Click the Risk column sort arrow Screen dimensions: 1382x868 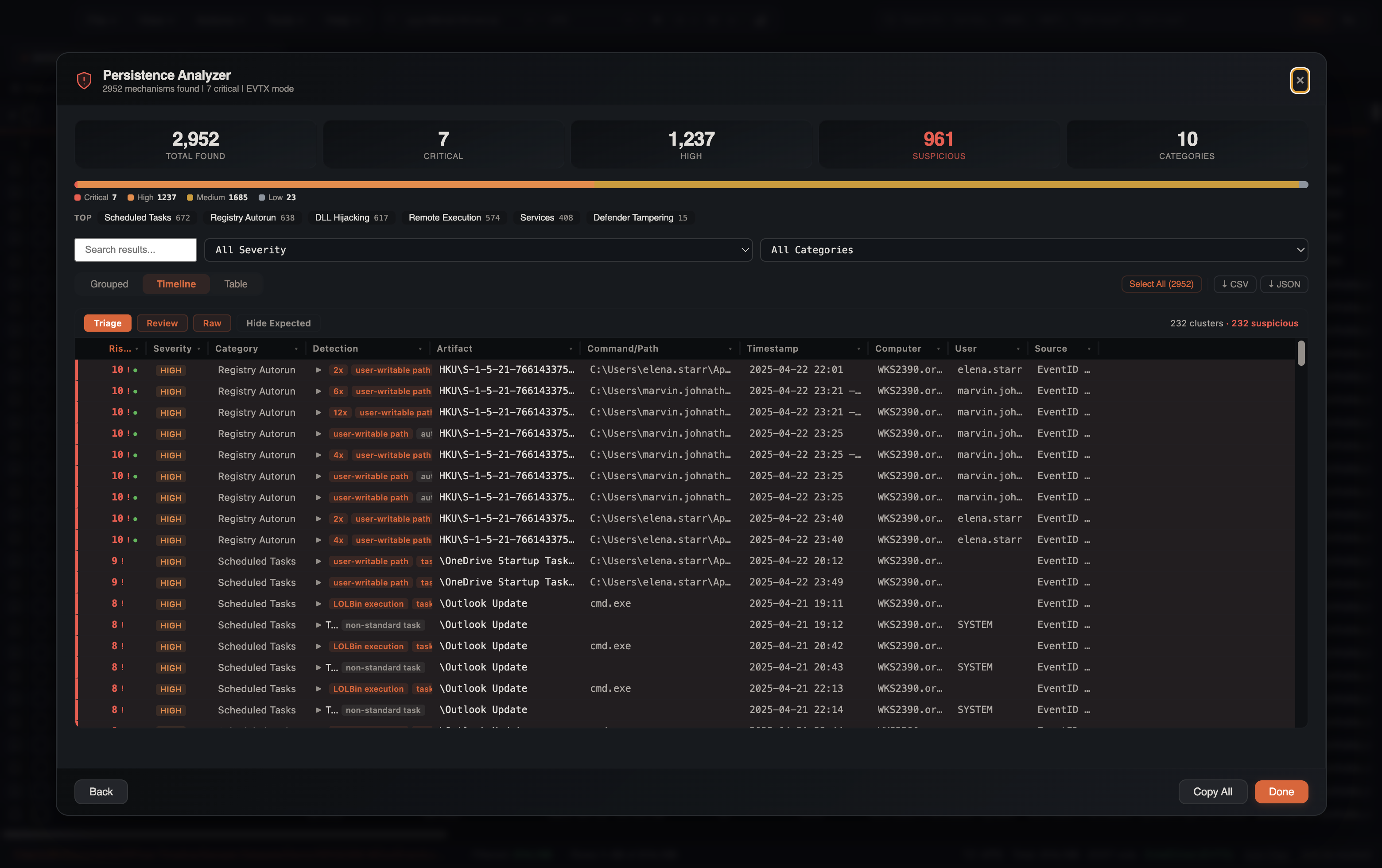tap(136, 349)
